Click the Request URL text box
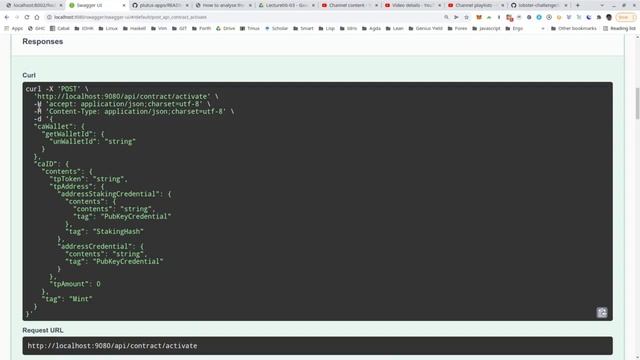The width and height of the screenshot is (640, 360). (318, 346)
